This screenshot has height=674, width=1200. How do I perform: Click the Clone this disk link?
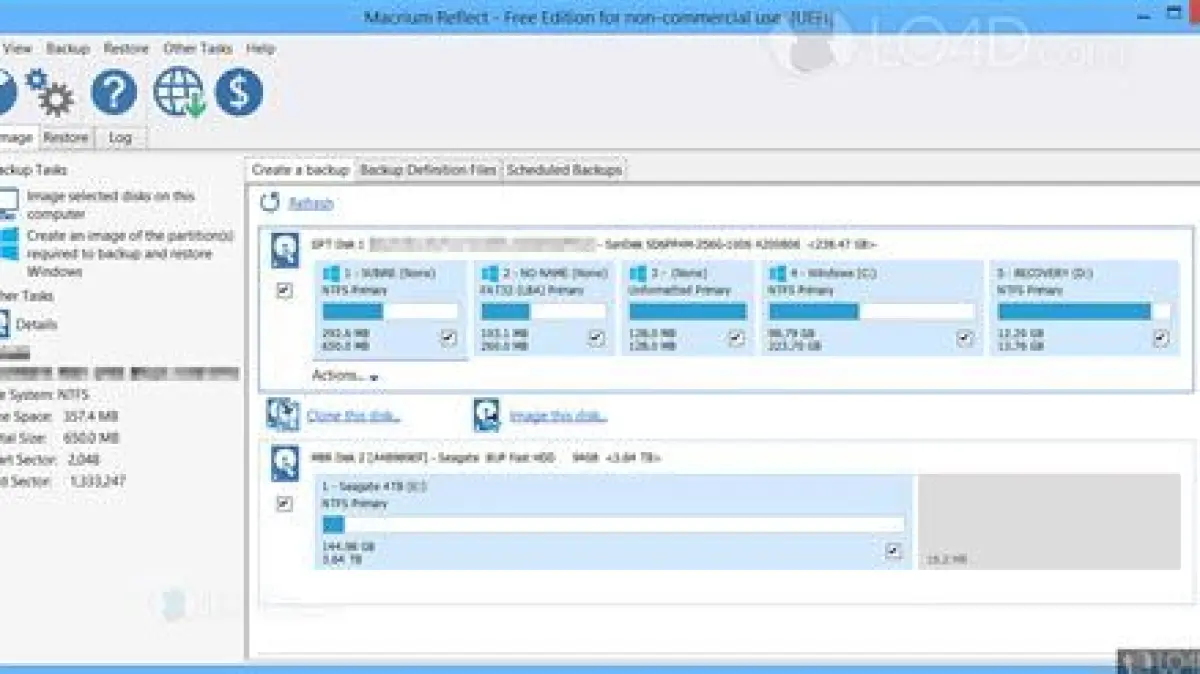click(353, 416)
